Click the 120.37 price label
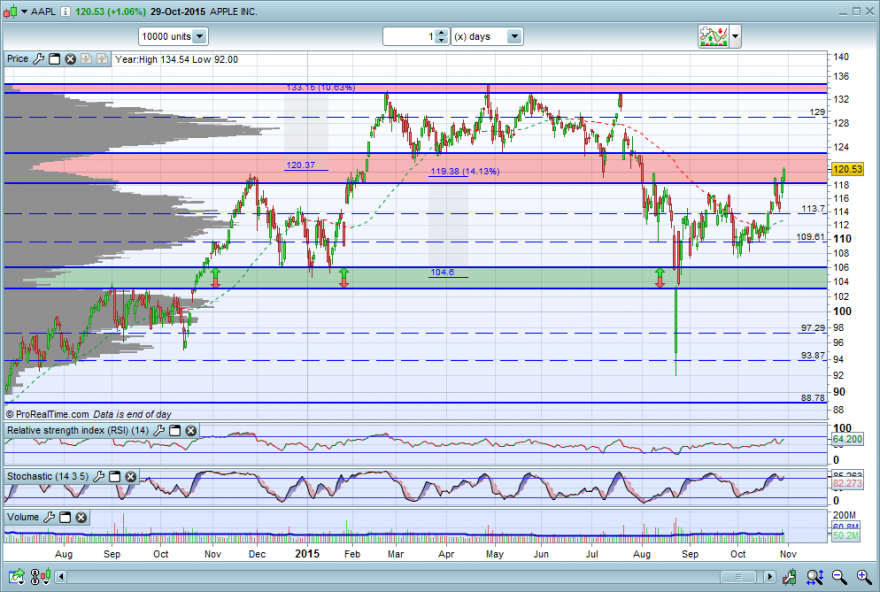 tap(301, 165)
